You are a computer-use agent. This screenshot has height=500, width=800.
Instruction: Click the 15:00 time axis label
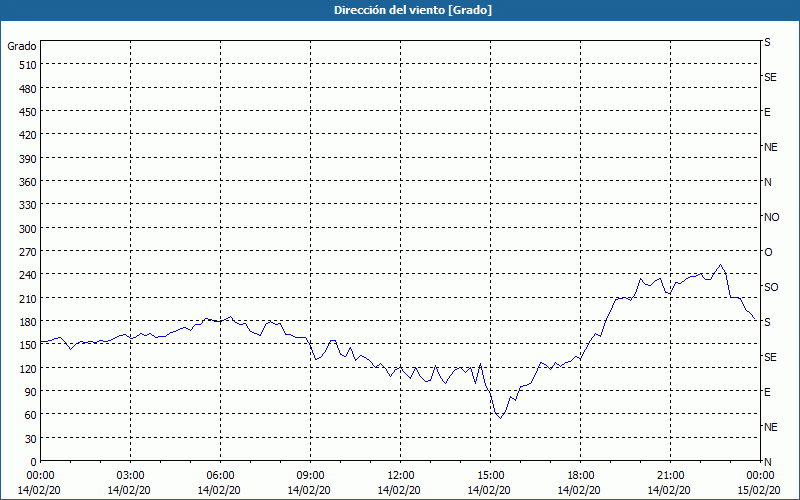point(491,476)
